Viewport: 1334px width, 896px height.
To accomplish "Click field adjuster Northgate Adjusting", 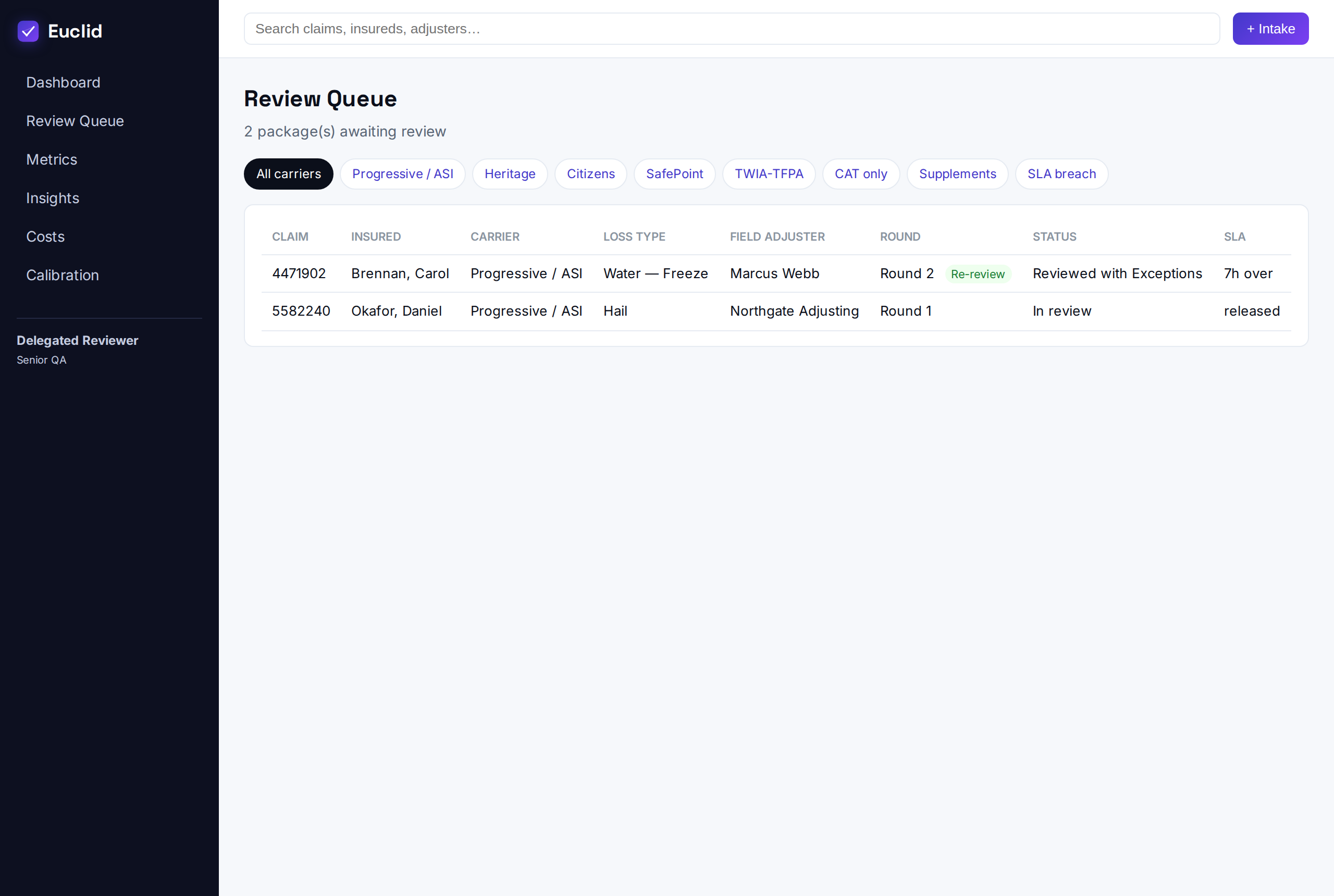I will (794, 311).
